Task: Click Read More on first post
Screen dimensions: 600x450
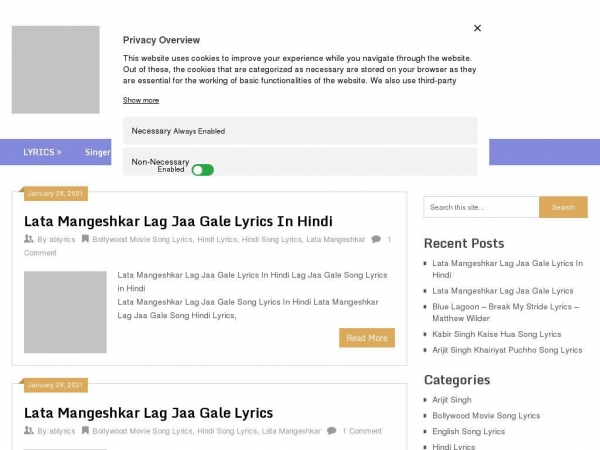Action: click(367, 338)
